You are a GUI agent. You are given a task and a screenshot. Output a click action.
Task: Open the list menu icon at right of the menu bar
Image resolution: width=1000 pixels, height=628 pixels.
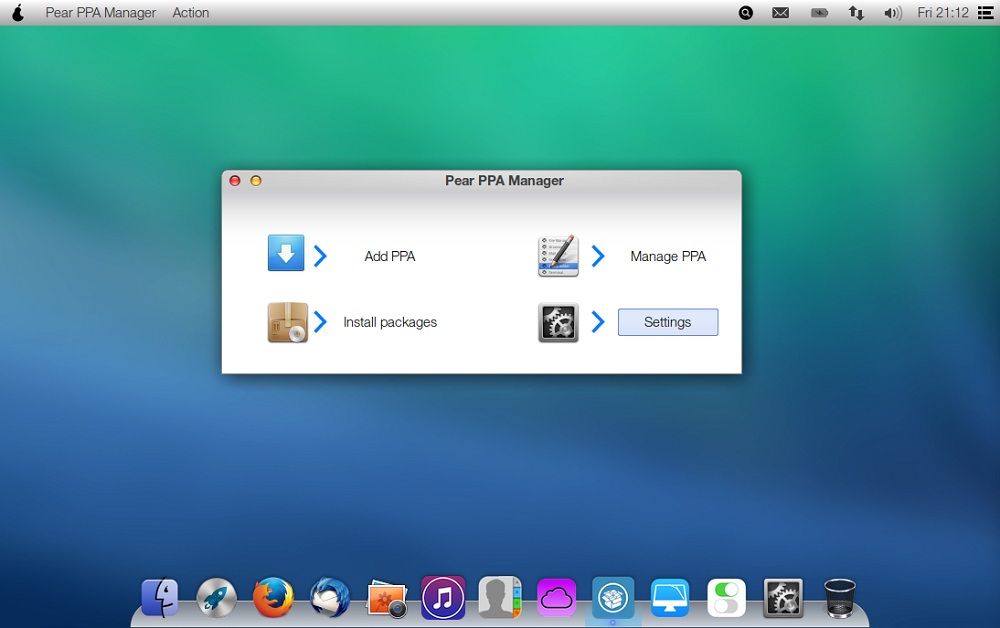point(986,13)
